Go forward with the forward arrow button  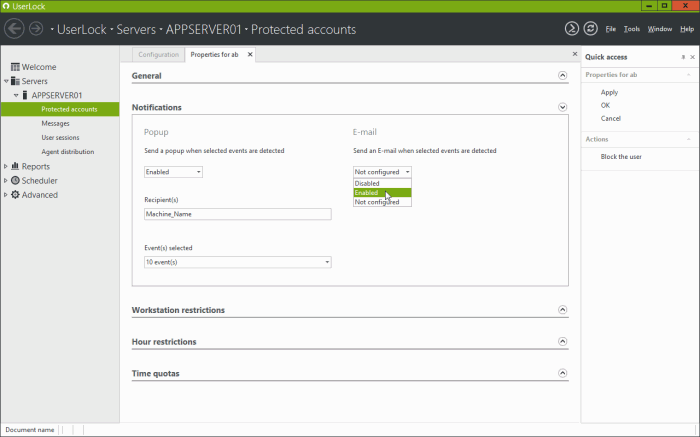click(x=36, y=29)
